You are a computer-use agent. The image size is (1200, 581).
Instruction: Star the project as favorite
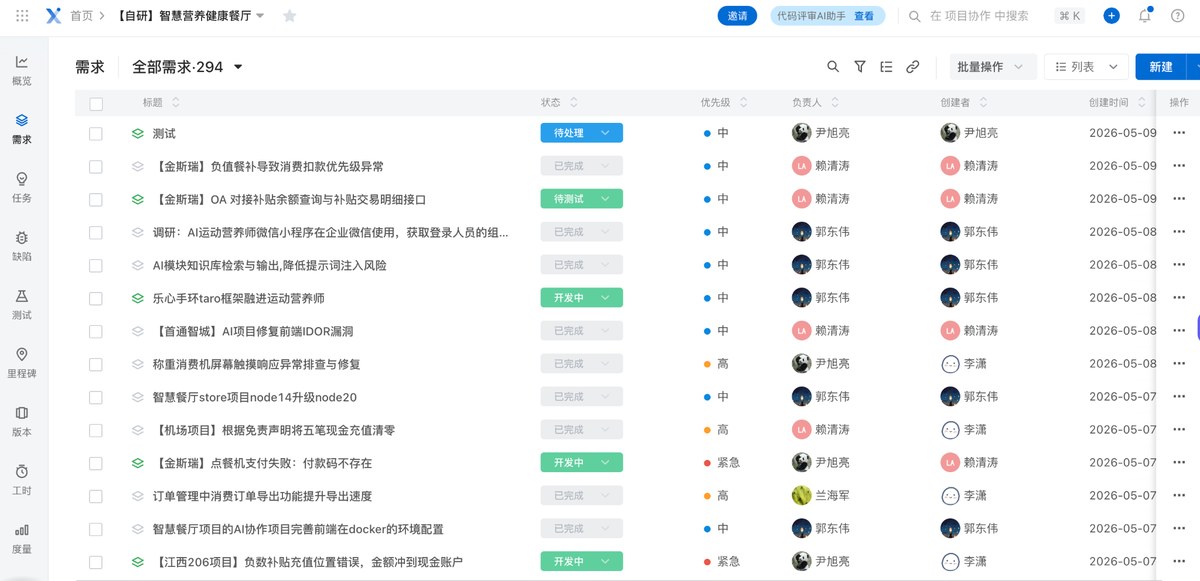(x=290, y=16)
